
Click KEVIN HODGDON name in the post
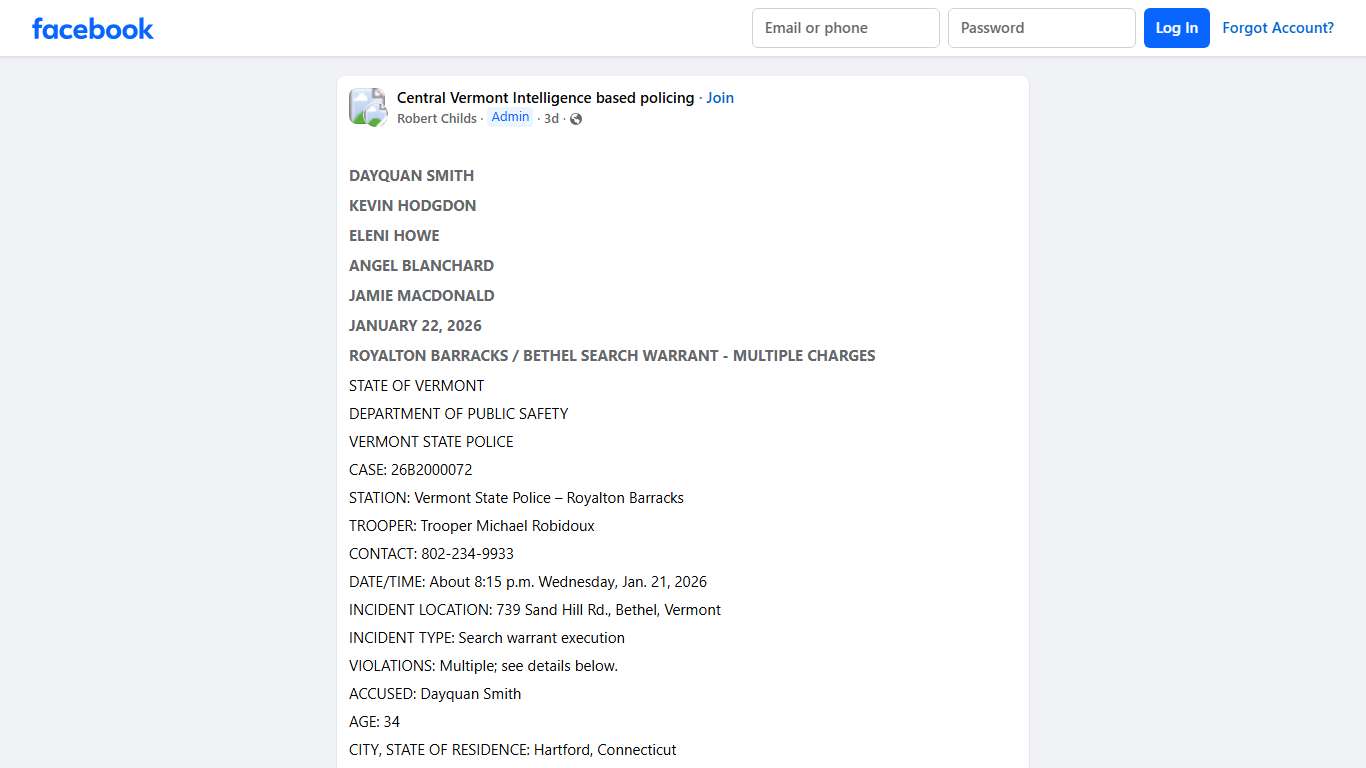point(412,205)
